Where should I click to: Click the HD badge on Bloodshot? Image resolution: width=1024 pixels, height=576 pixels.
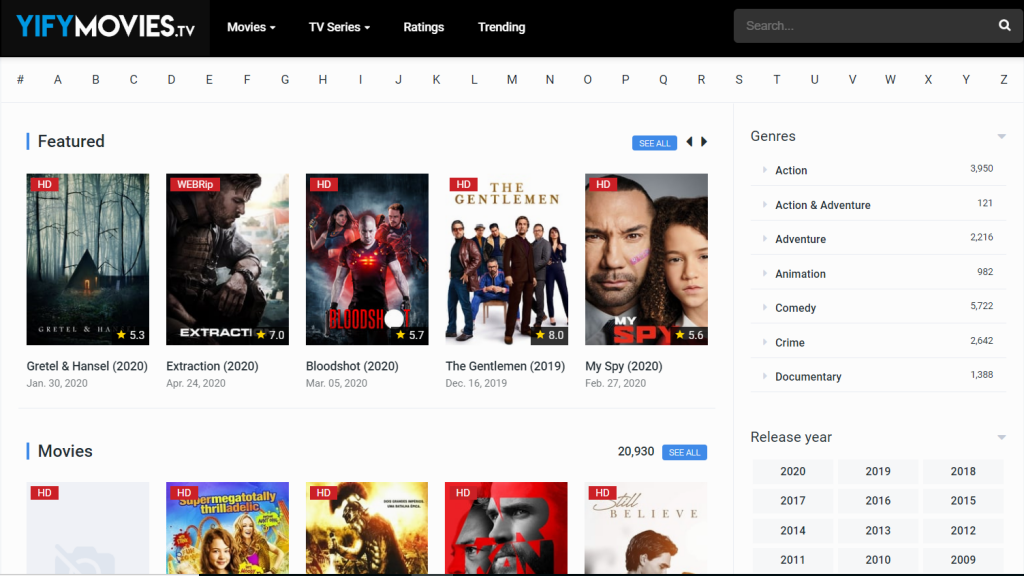tap(324, 184)
